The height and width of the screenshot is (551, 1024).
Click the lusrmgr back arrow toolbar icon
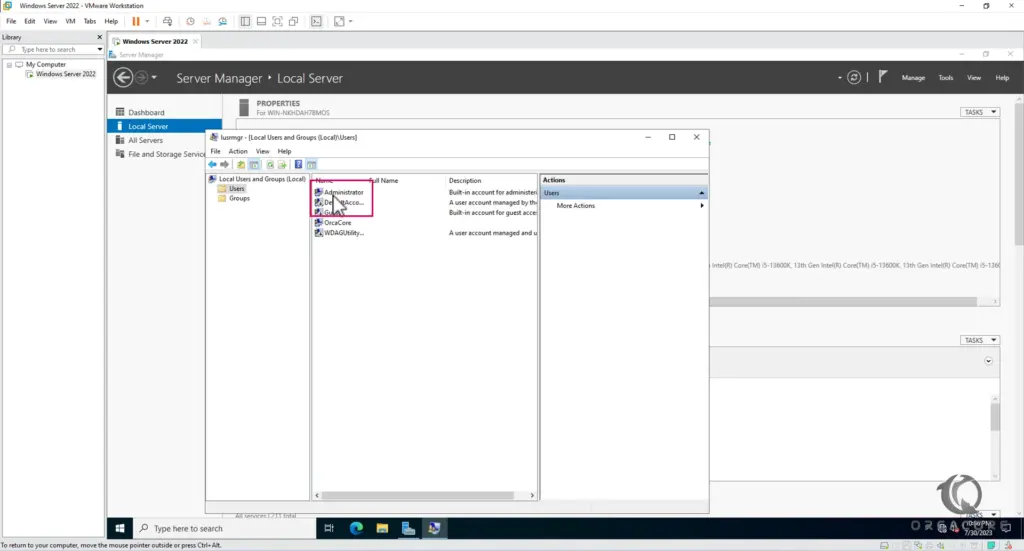click(212, 165)
